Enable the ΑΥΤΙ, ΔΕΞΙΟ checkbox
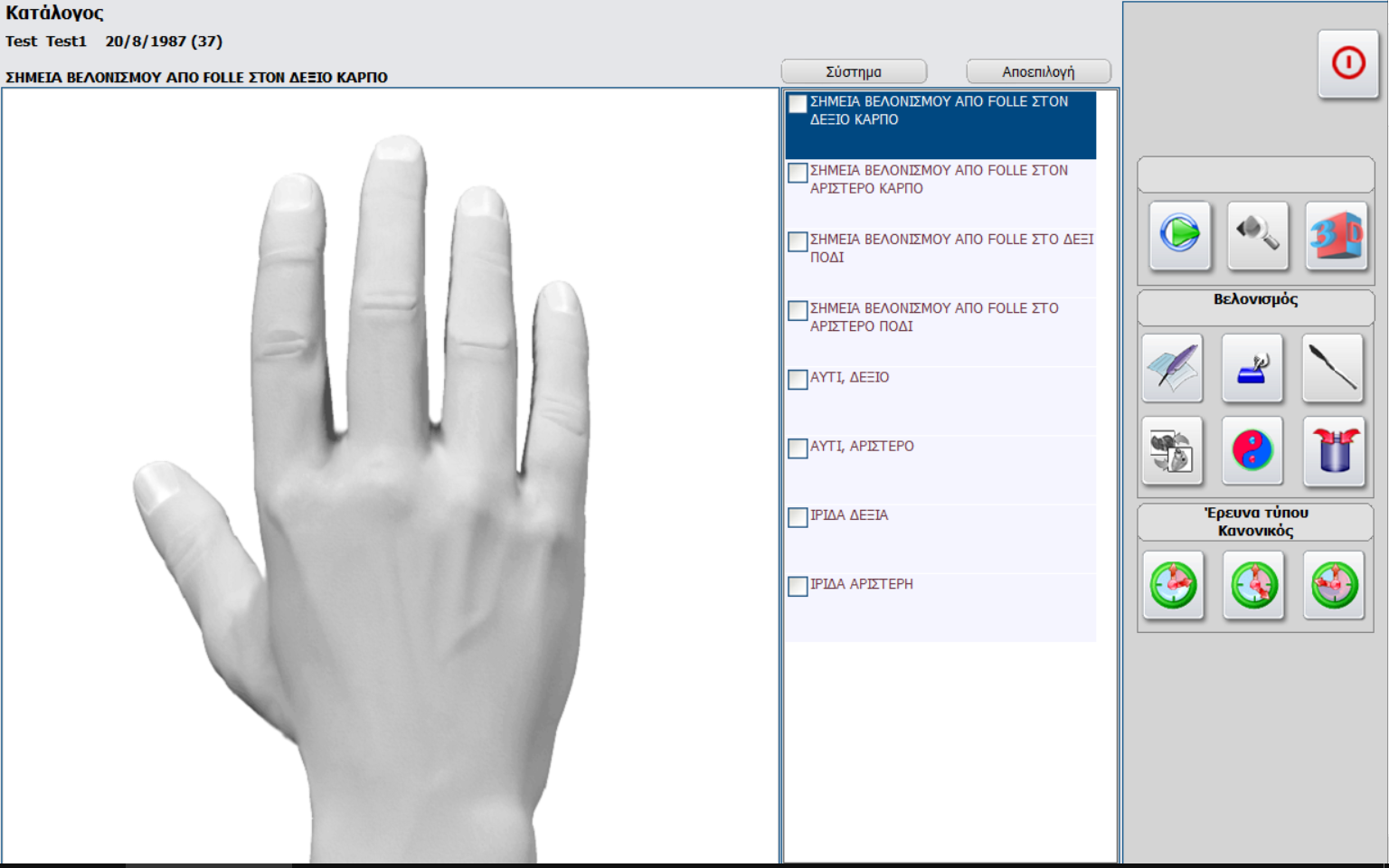Viewport: 1389px width, 868px height. (798, 380)
